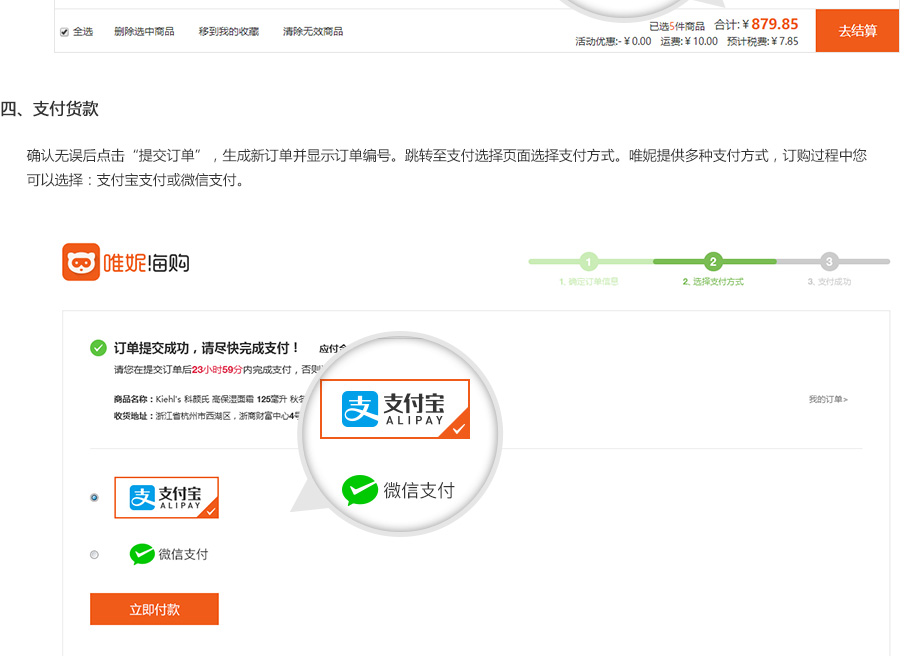This screenshot has height=656, width=920.
Task: Click the 订单提交成功，请尽快完成支付！ message
Action: click(206, 349)
